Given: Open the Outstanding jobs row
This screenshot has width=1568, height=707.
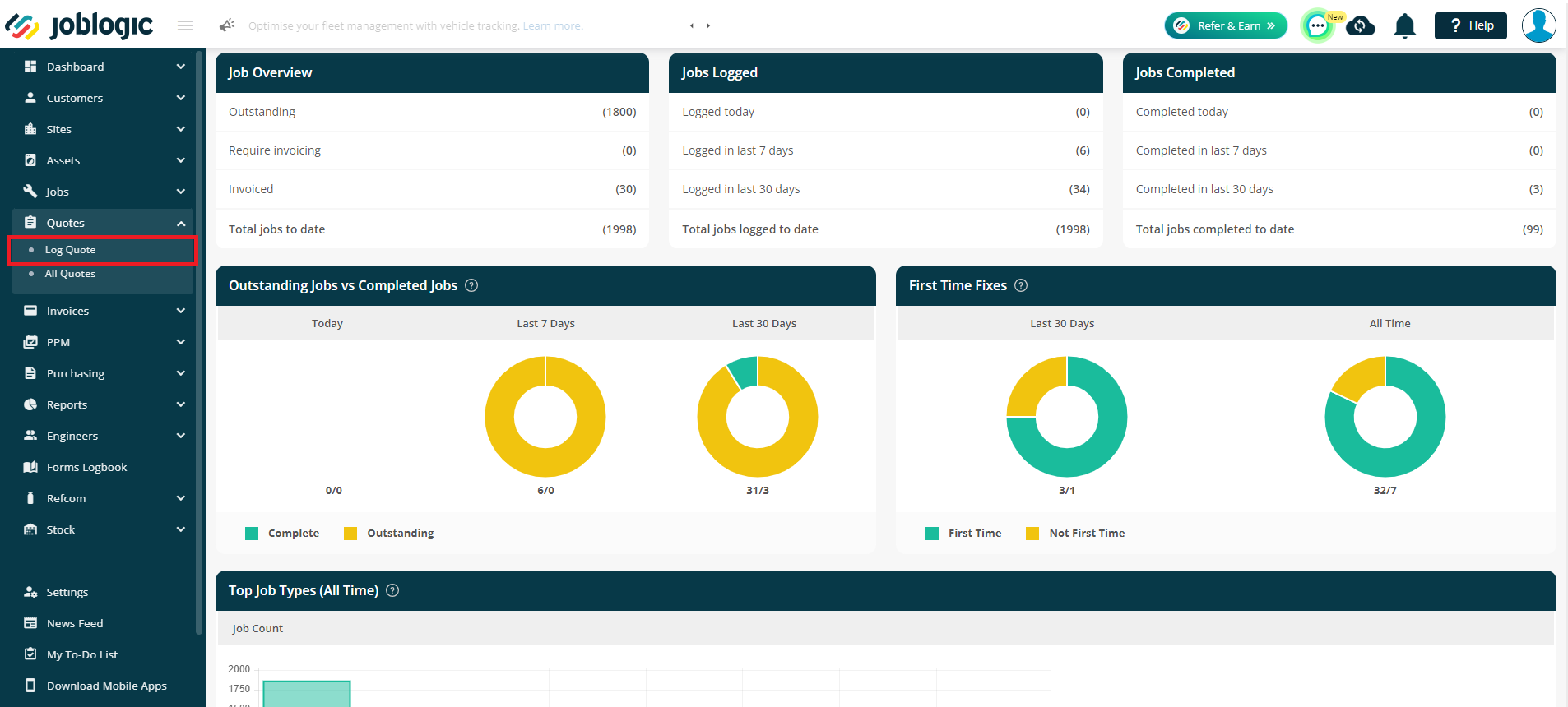Looking at the screenshot, I should (432, 112).
